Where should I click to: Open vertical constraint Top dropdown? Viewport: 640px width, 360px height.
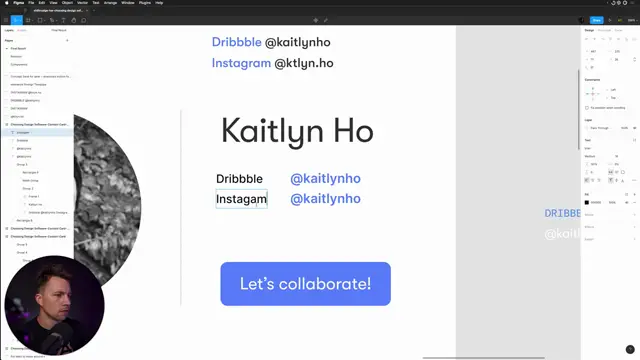[x=613, y=98]
